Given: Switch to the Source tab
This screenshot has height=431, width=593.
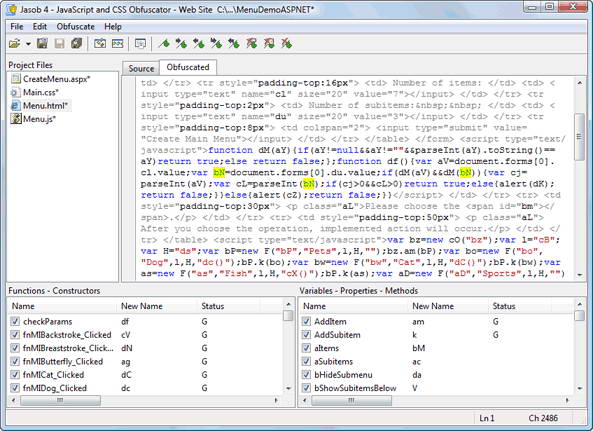Looking at the screenshot, I should click(141, 68).
